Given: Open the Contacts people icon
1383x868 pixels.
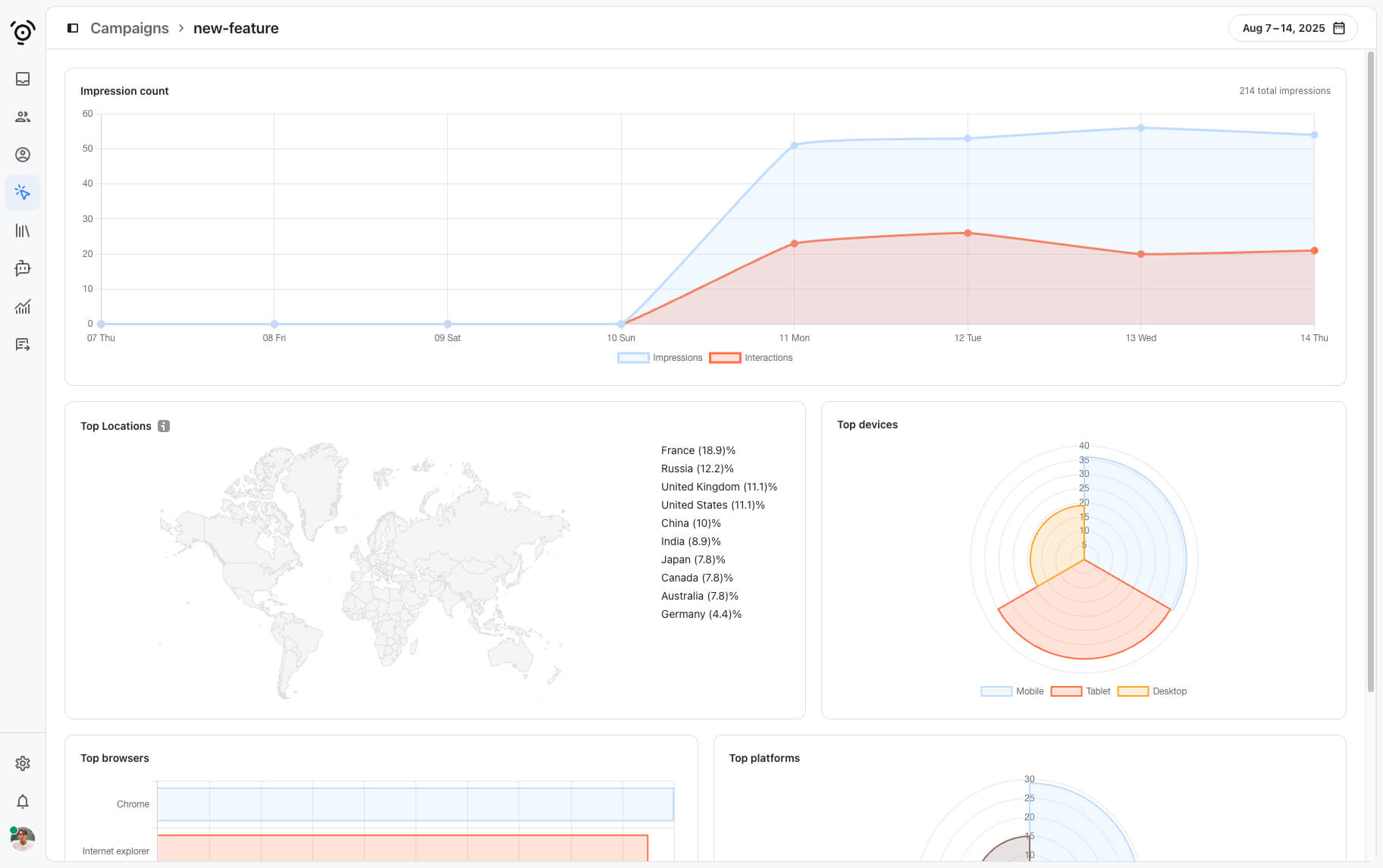Looking at the screenshot, I should (23, 117).
